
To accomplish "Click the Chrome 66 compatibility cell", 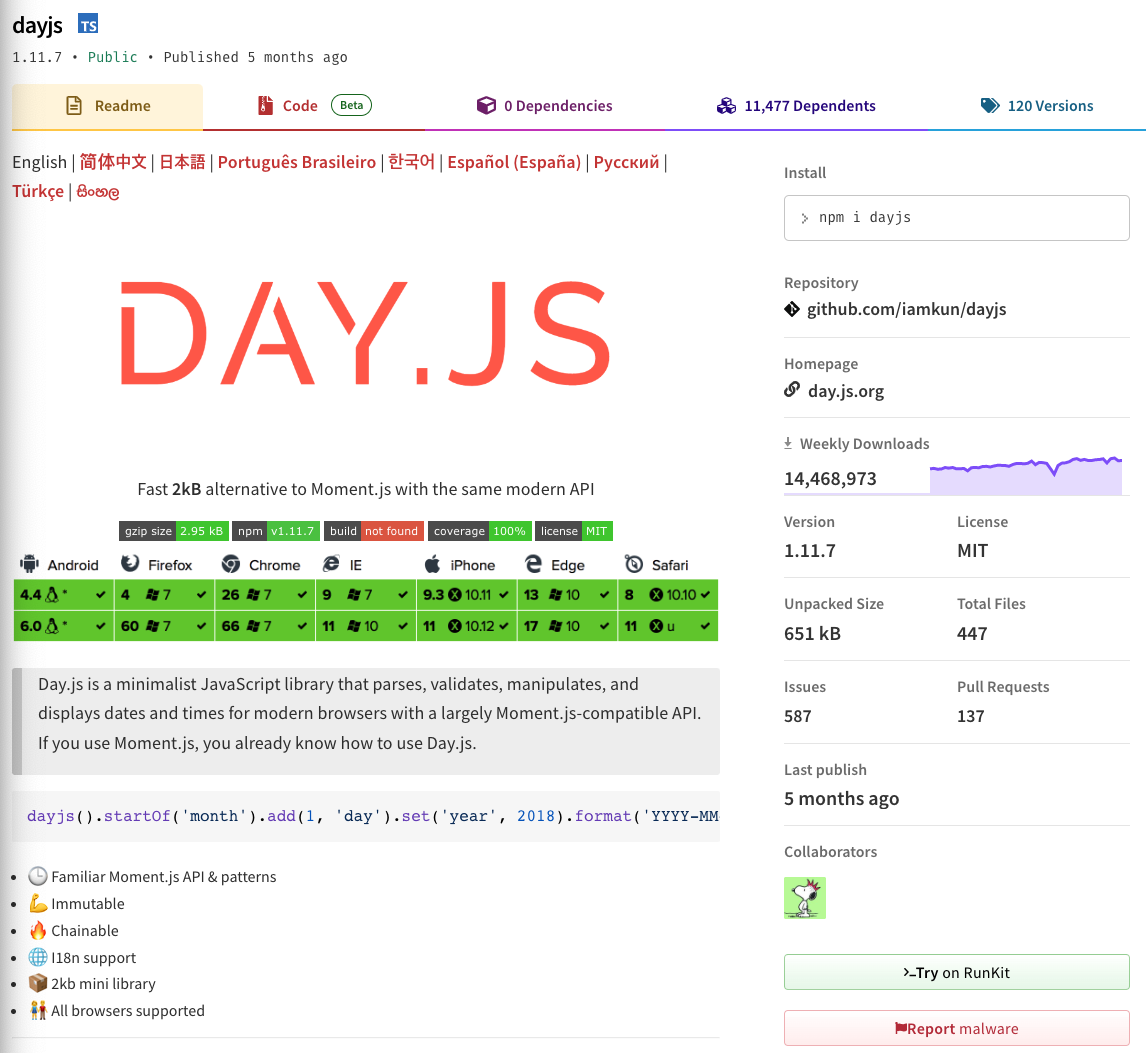I will [x=265, y=626].
